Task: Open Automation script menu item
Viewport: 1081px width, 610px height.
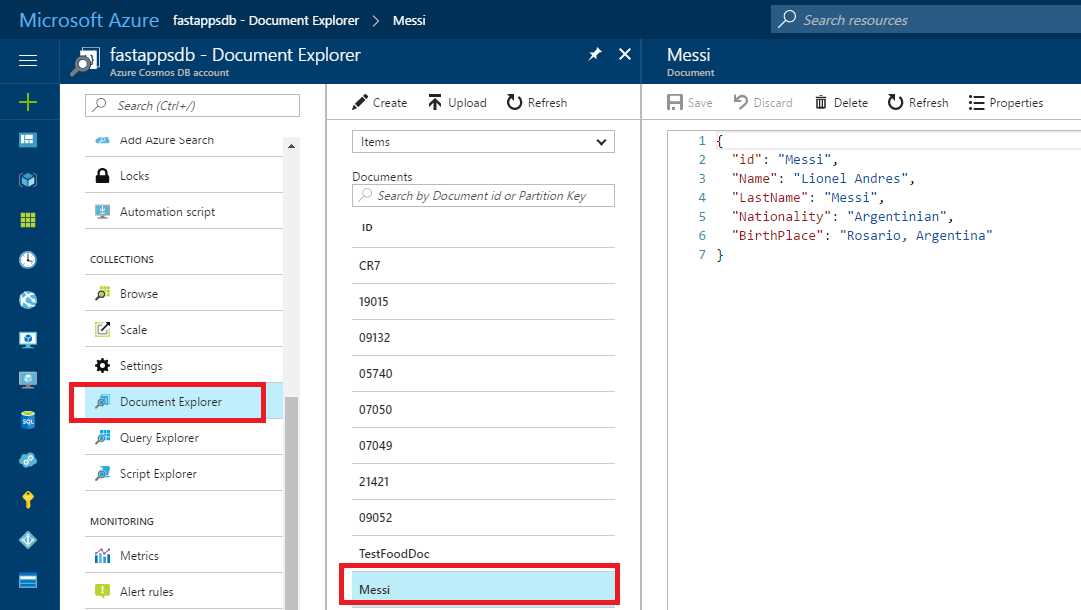Action: point(184,212)
